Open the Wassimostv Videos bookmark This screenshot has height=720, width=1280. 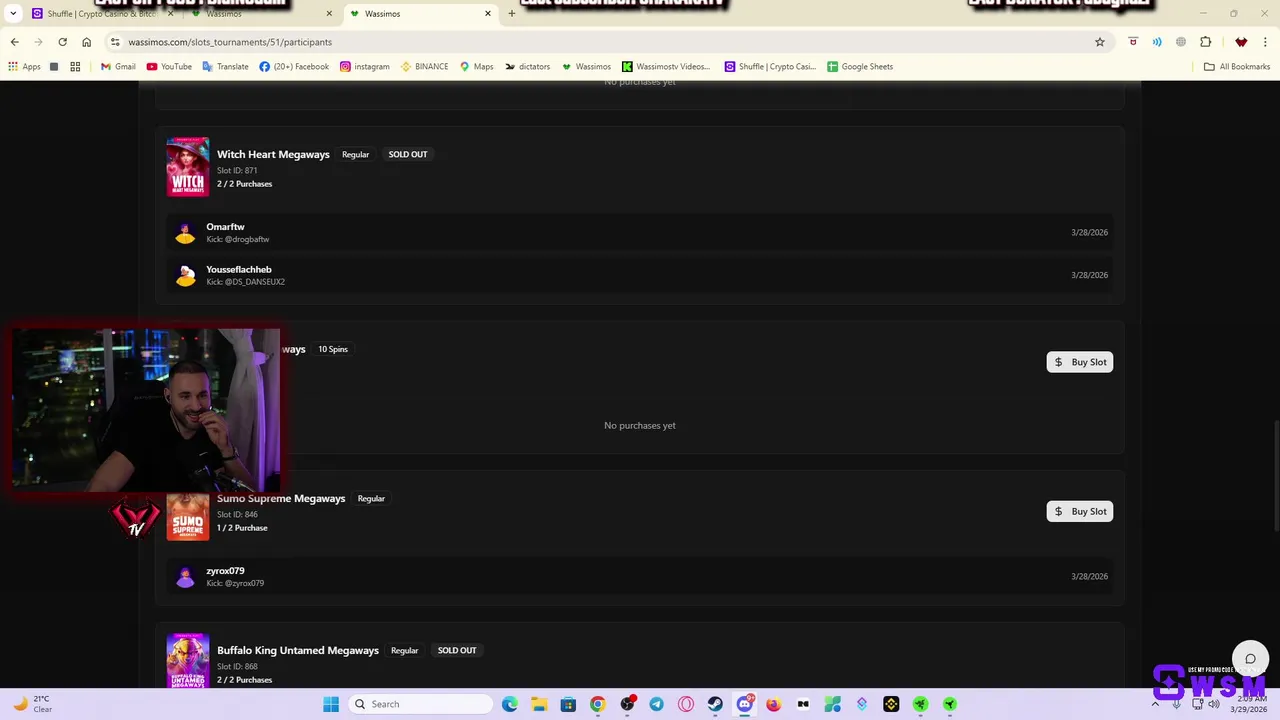[666, 67]
